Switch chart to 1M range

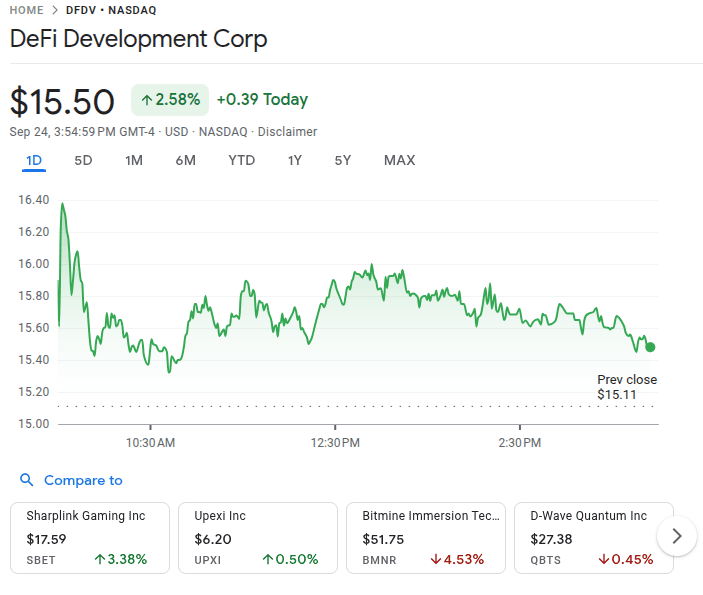click(x=134, y=161)
